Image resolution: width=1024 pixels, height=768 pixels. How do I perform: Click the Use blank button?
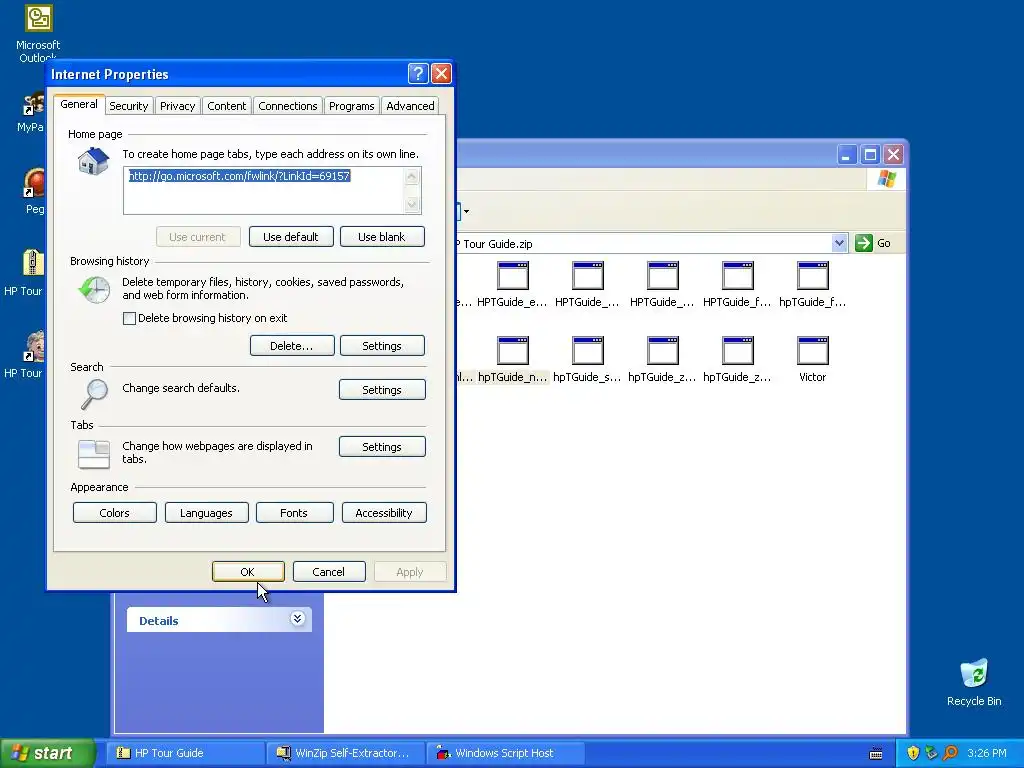(382, 236)
